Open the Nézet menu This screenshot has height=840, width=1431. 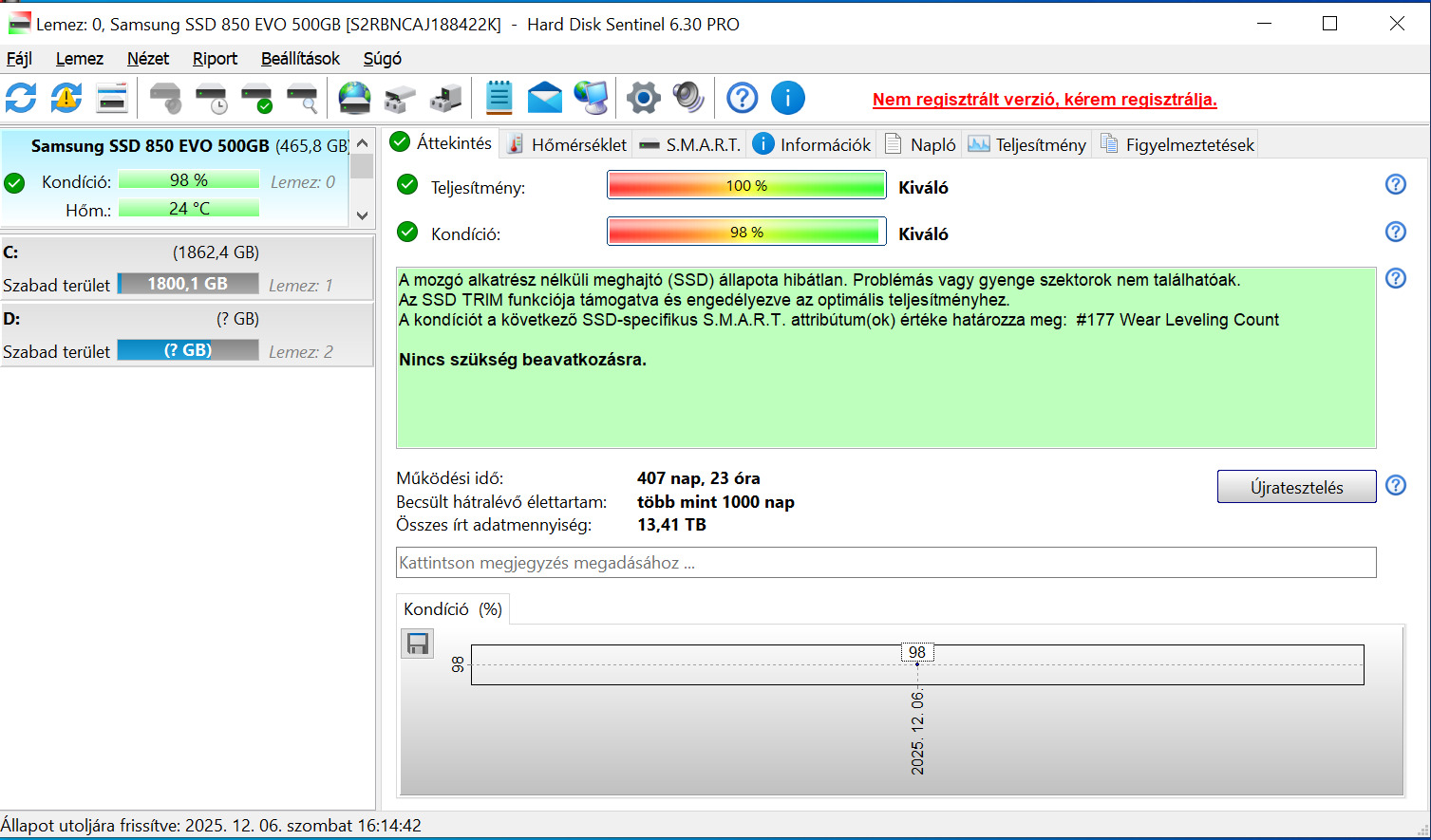(148, 59)
